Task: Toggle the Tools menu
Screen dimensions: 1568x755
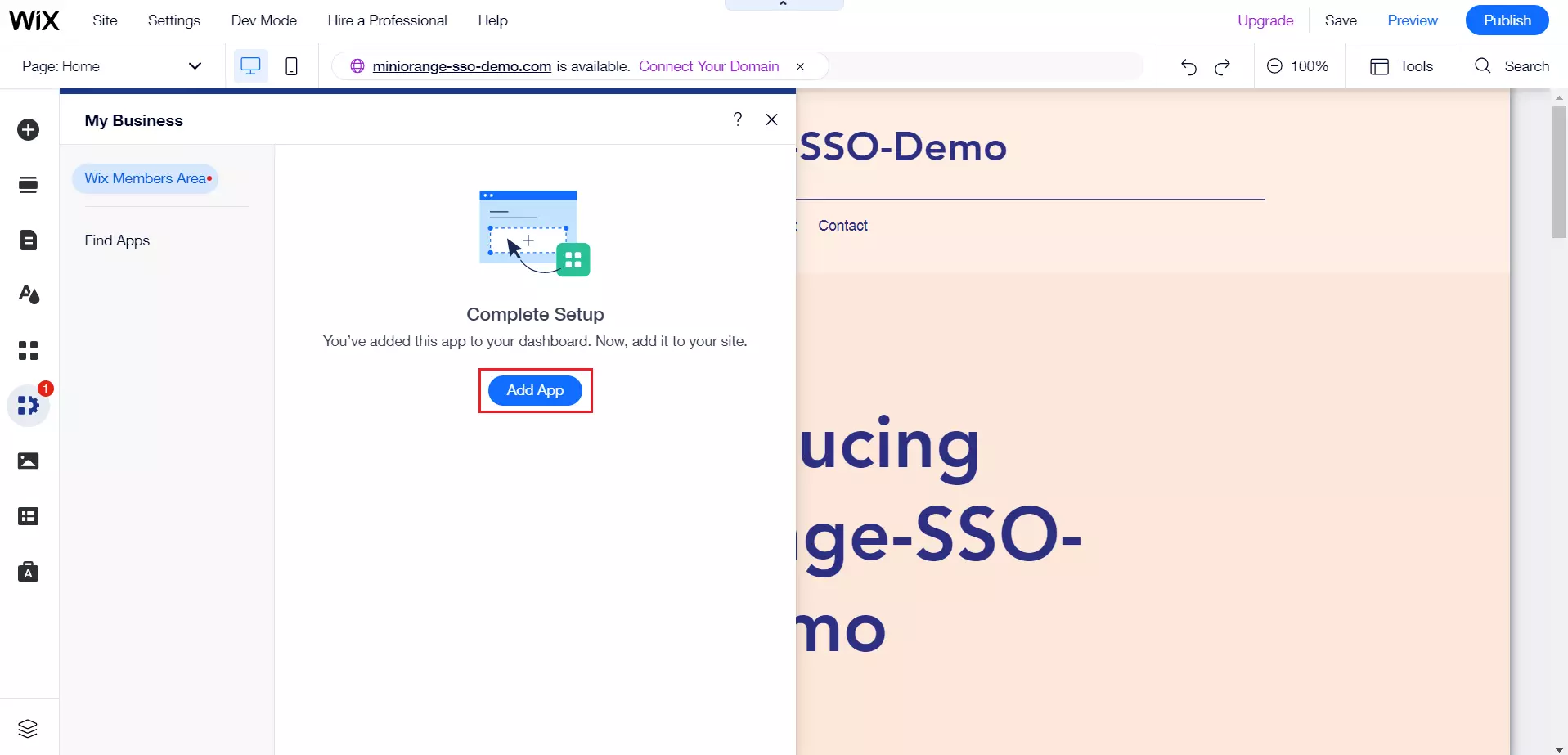Action: (1401, 66)
